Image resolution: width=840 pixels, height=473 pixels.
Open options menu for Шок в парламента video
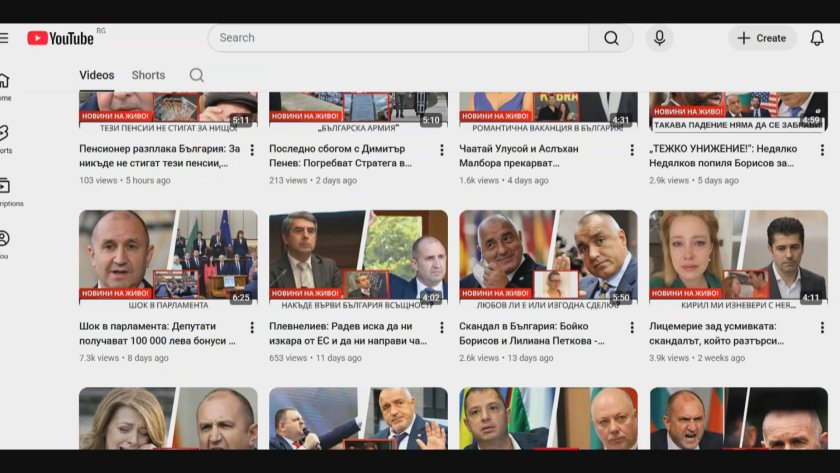pos(252,328)
